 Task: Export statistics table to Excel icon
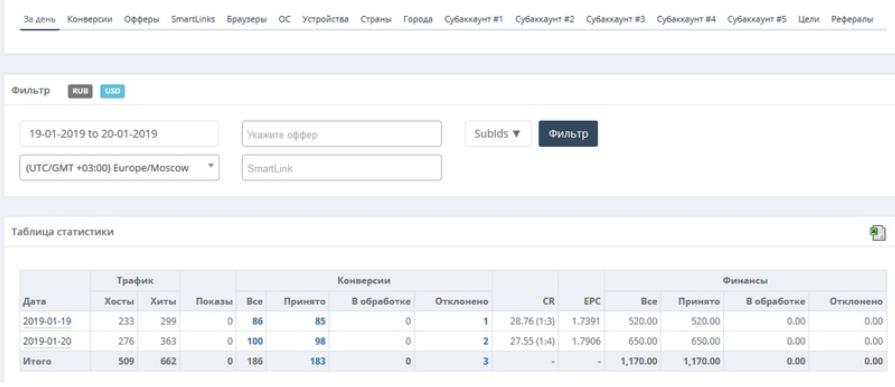(878, 233)
